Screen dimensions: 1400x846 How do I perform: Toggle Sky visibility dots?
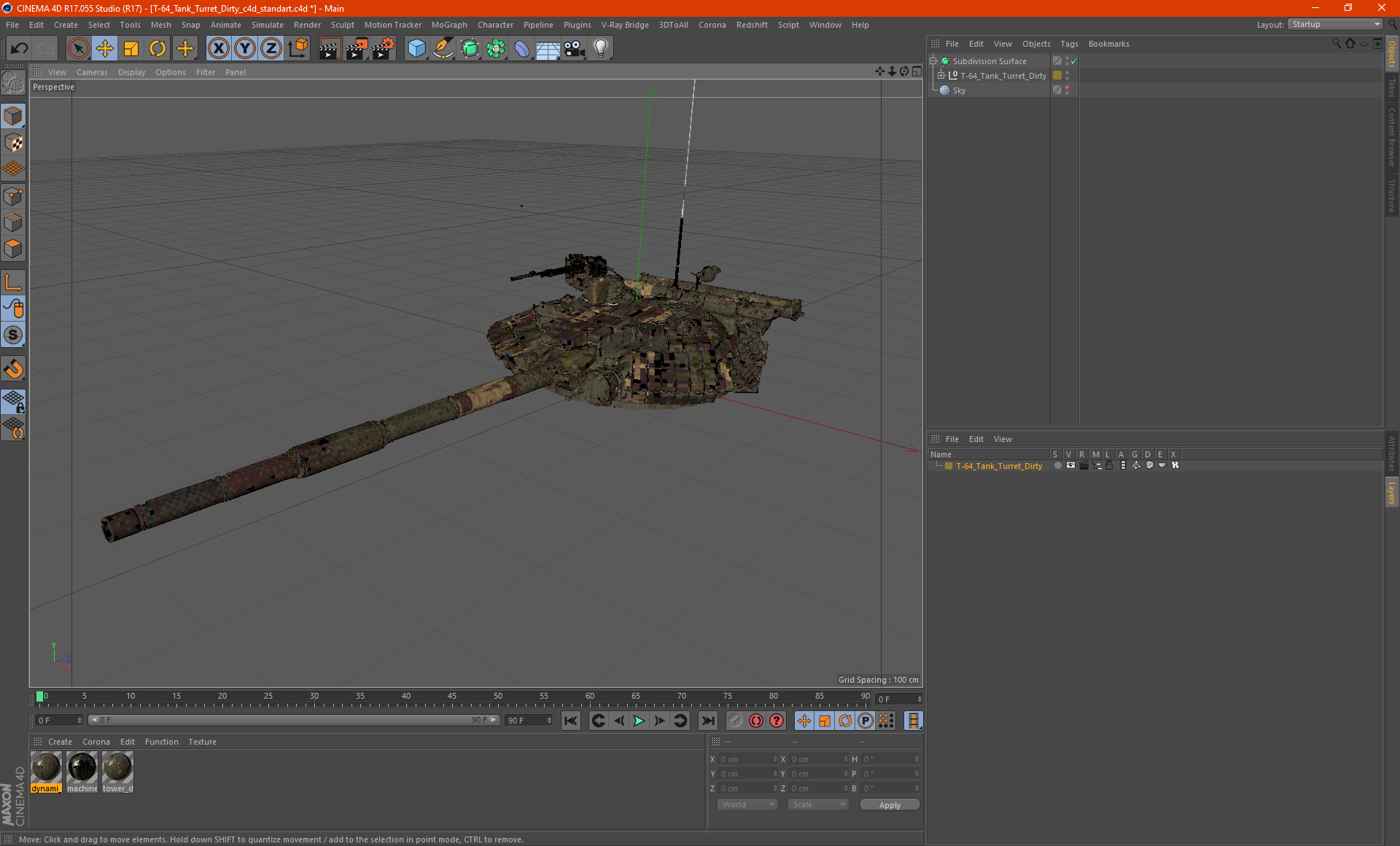(x=1067, y=90)
